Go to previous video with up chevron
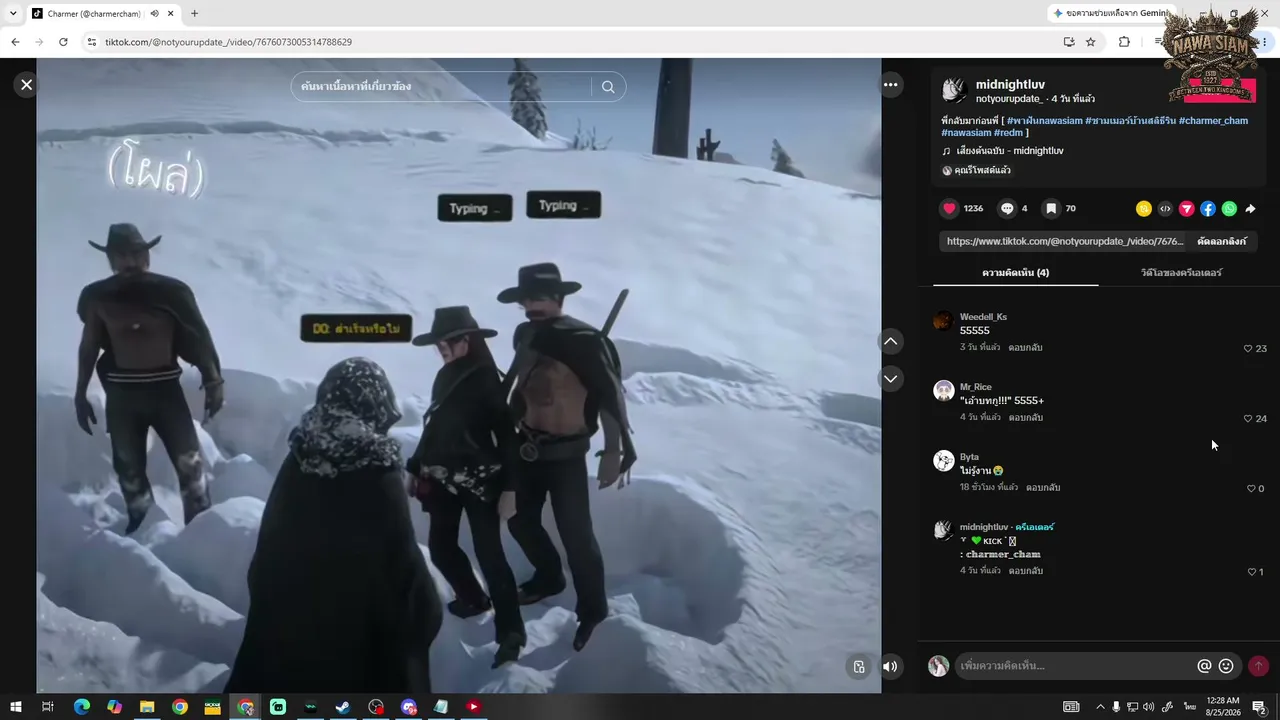1280x720 pixels. click(890, 341)
